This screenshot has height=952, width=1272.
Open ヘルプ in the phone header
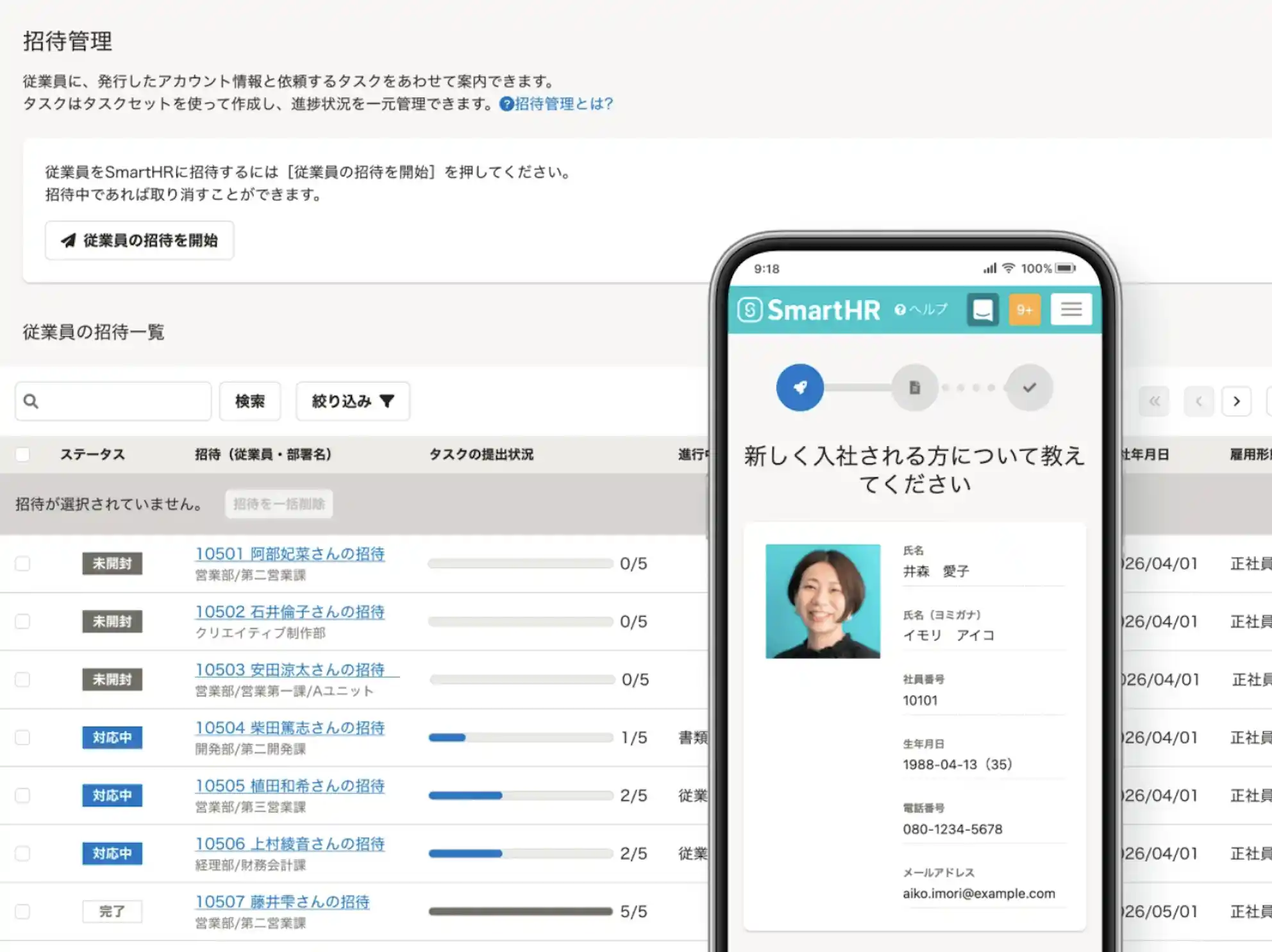[921, 310]
